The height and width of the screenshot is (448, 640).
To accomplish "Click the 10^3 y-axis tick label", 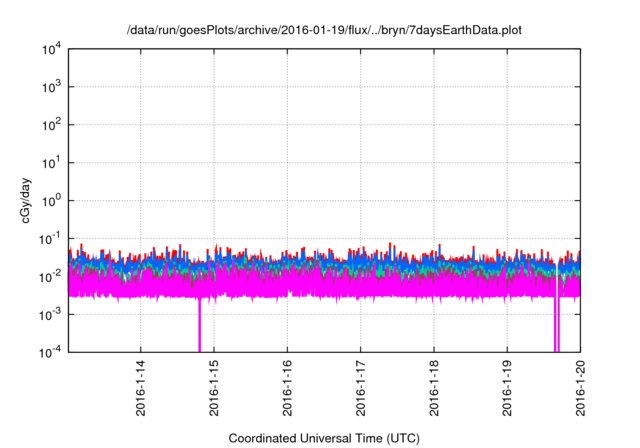I will 52,87.
